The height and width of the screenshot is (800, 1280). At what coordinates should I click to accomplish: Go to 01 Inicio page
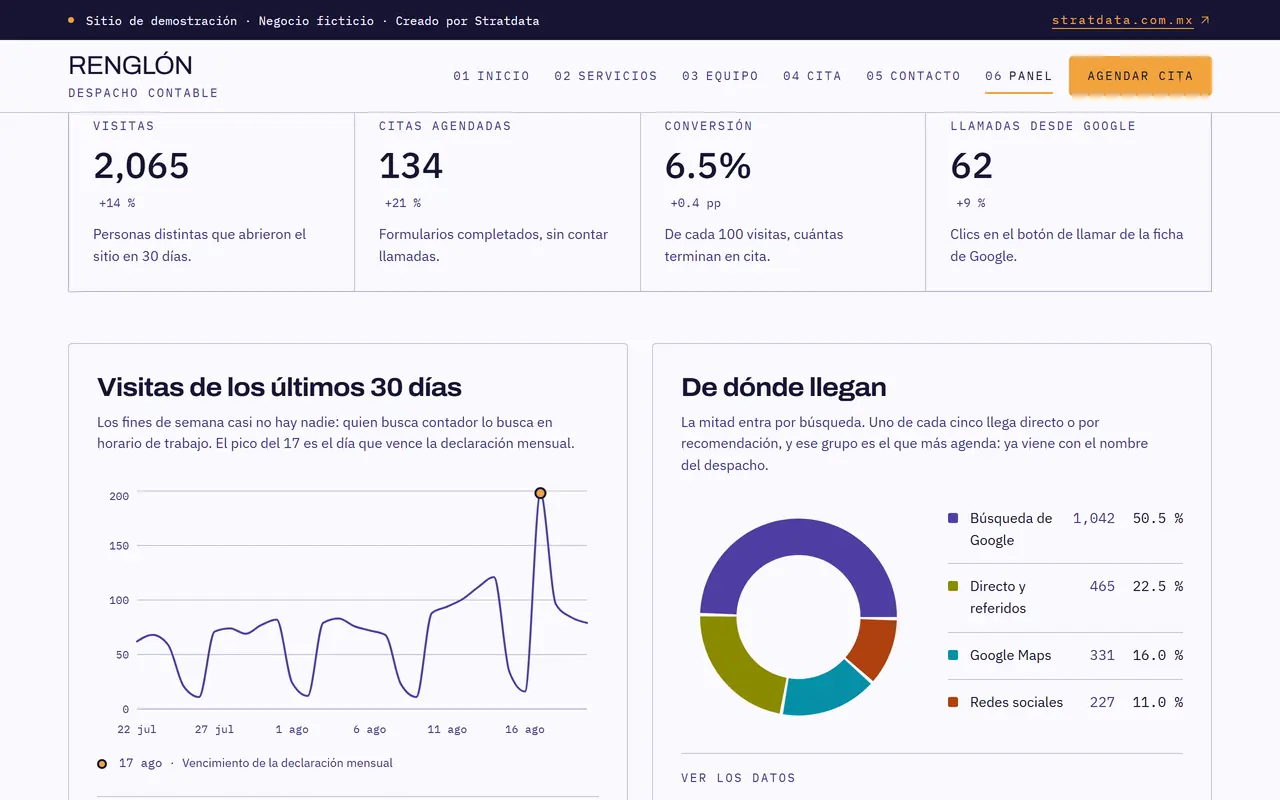pos(491,76)
